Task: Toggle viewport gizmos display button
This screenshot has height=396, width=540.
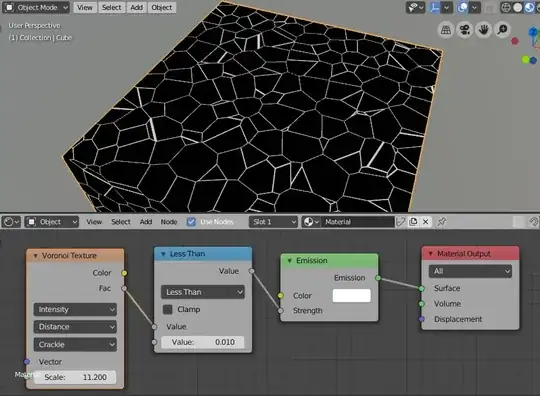Action: coord(435,8)
